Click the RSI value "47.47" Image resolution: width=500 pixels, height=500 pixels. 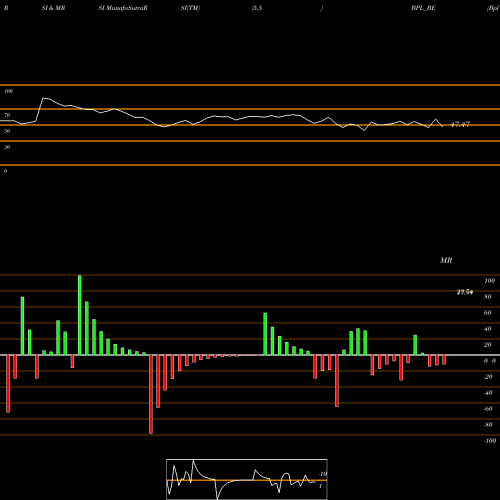coord(460,124)
